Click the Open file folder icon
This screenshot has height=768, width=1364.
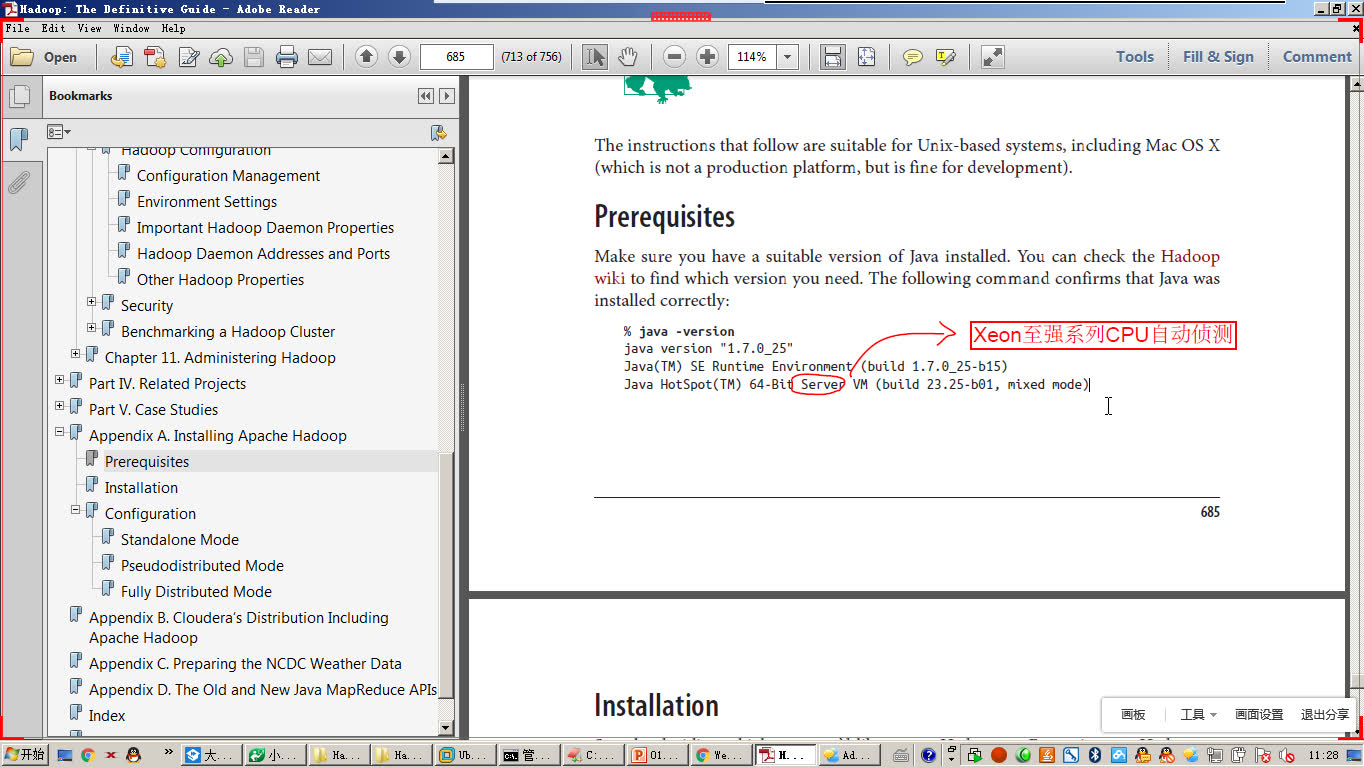[x=22, y=57]
